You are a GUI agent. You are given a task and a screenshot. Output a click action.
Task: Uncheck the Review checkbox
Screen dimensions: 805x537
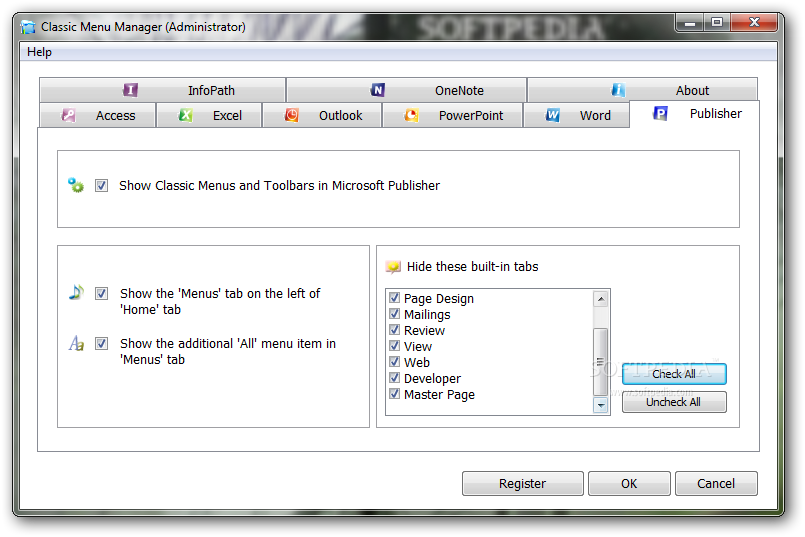click(x=394, y=330)
